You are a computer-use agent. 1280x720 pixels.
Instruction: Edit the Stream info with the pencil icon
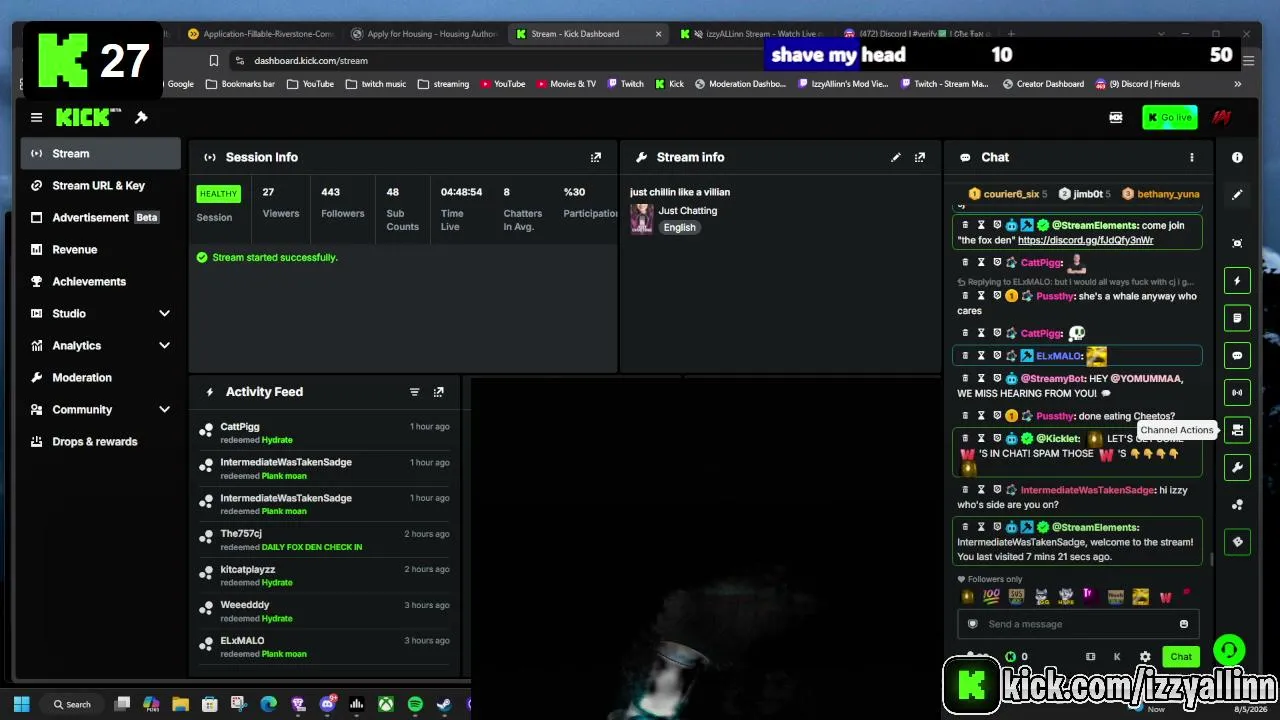pos(896,157)
